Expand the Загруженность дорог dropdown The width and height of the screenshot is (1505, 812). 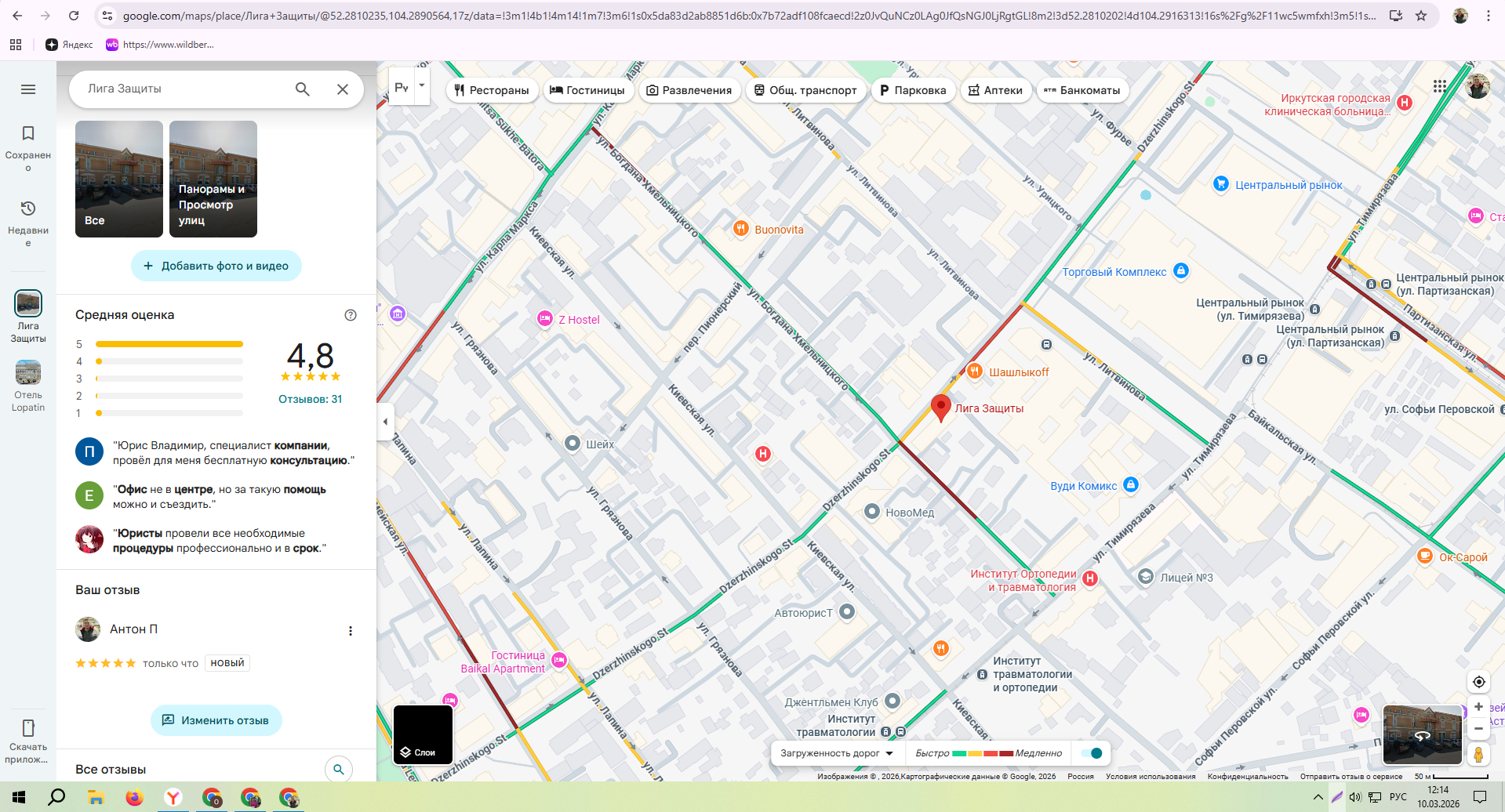[837, 753]
